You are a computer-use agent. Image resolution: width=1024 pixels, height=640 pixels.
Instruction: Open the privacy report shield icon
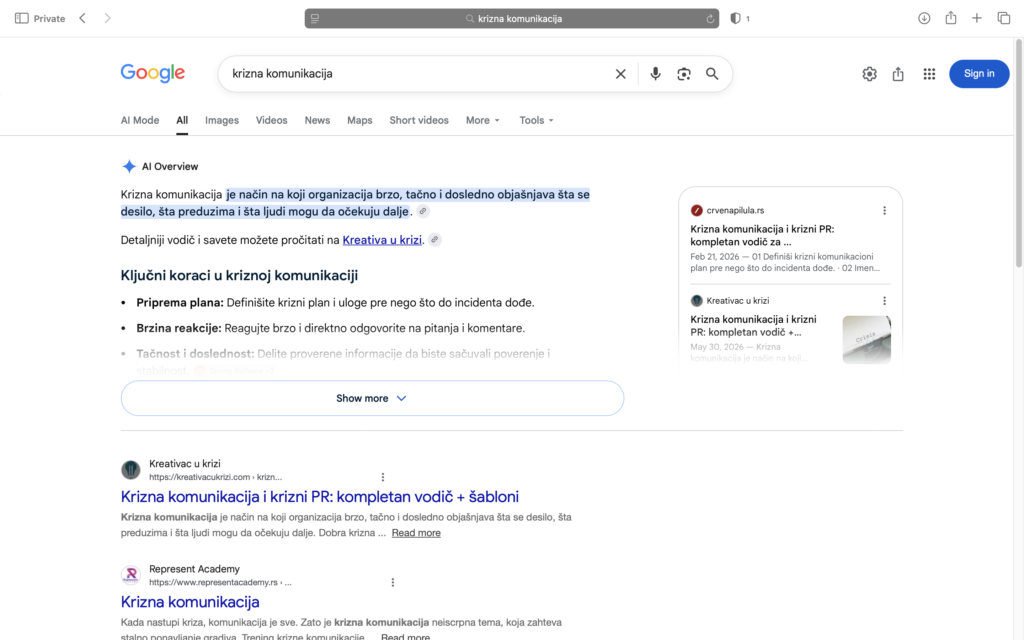(735, 18)
